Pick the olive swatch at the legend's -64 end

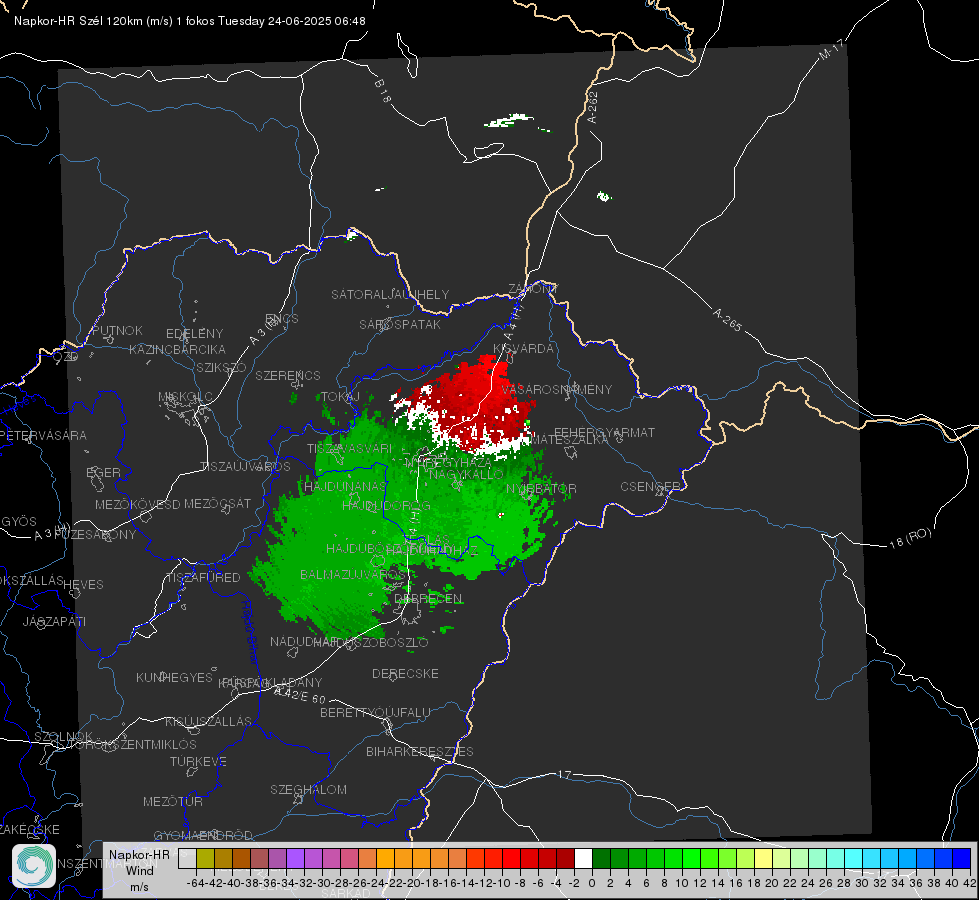click(x=205, y=858)
